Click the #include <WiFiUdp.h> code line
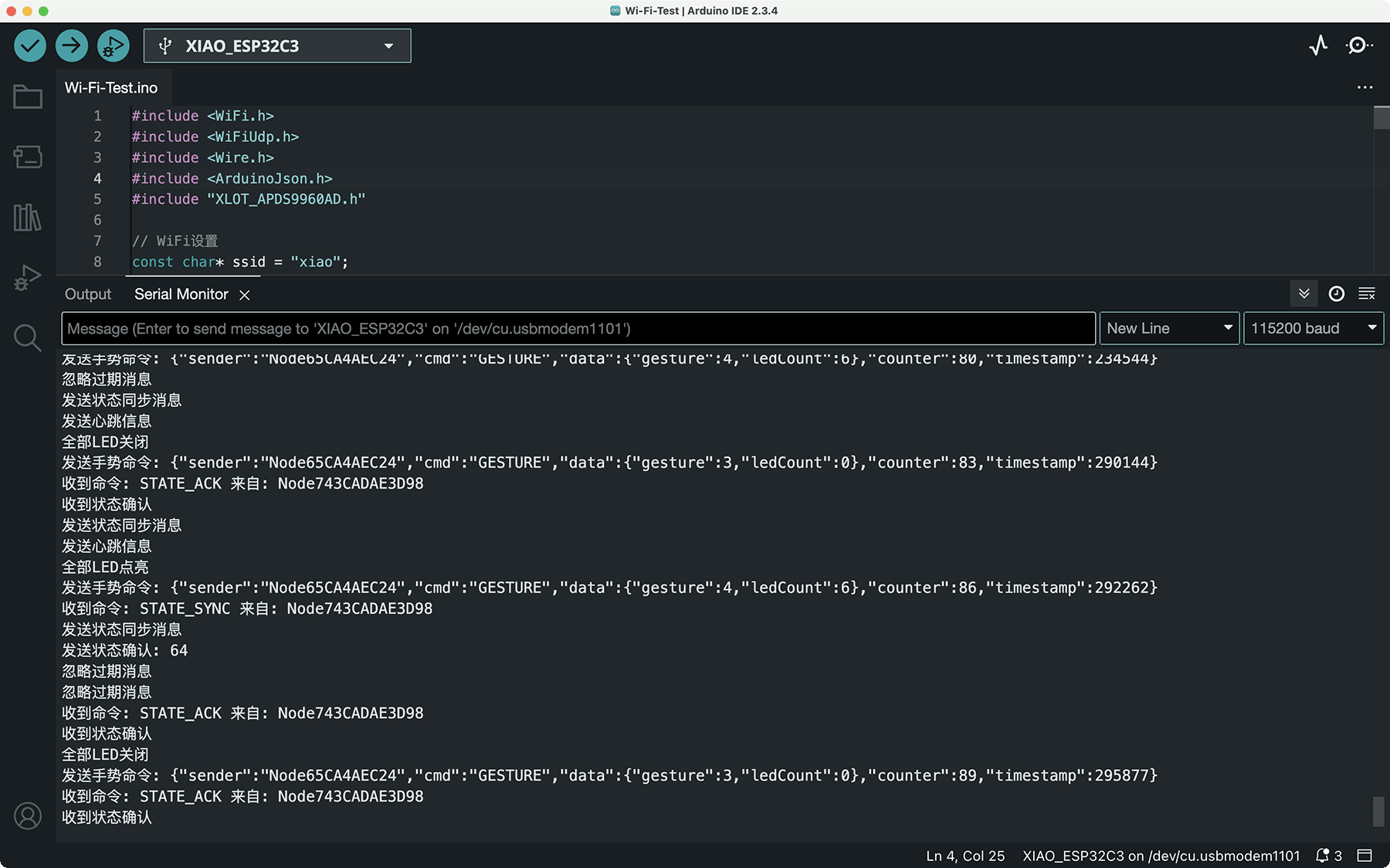This screenshot has height=868, width=1390. (x=215, y=137)
